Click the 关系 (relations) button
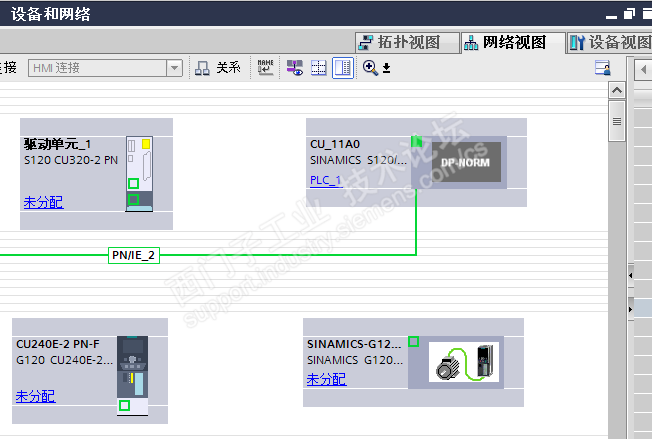This screenshot has height=439, width=652. (218, 68)
